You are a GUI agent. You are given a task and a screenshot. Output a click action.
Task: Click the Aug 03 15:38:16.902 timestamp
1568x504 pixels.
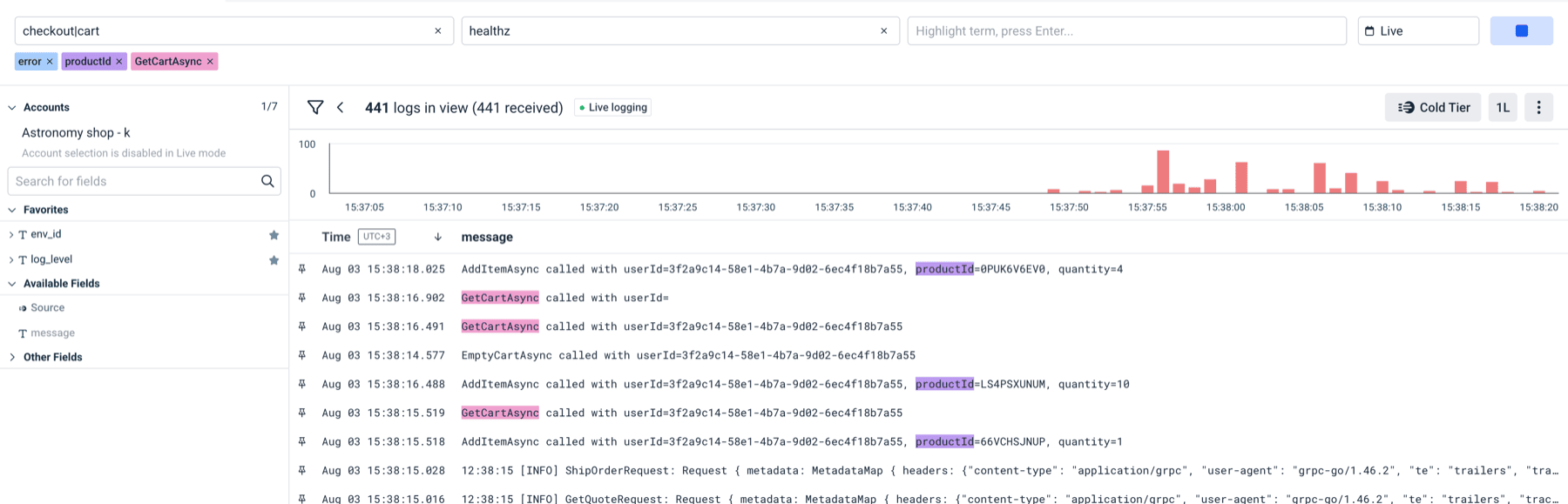[383, 298]
